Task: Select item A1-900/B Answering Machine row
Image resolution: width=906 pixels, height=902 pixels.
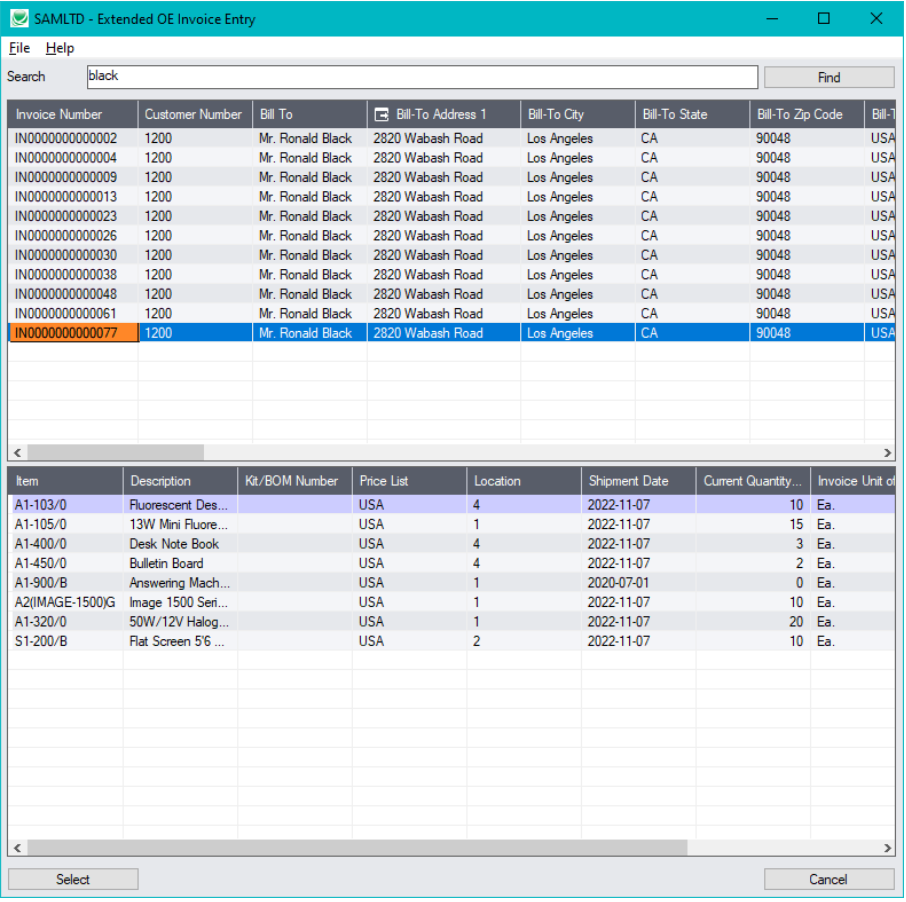Action: pyautogui.click(x=451, y=583)
